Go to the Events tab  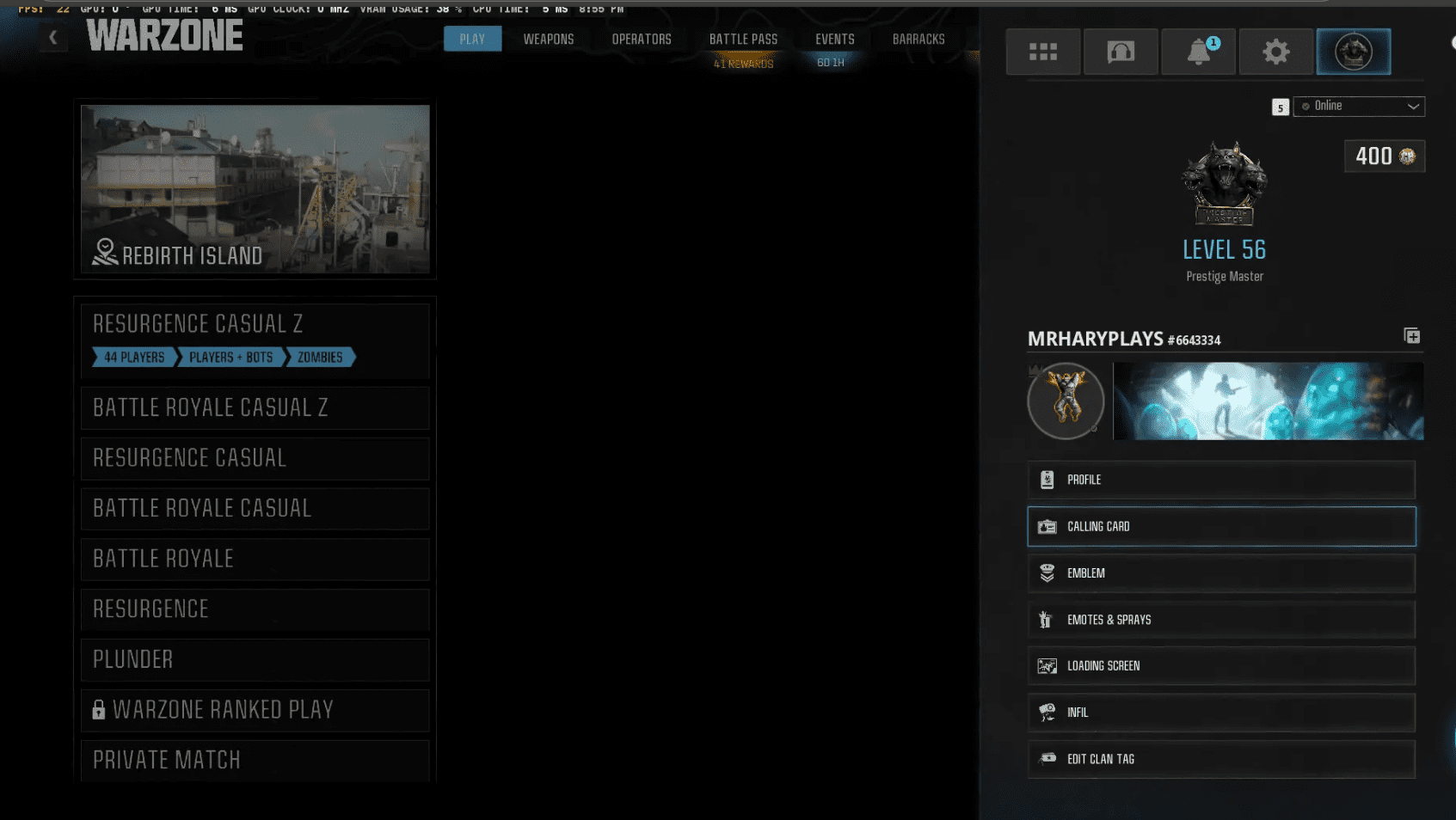[834, 40]
